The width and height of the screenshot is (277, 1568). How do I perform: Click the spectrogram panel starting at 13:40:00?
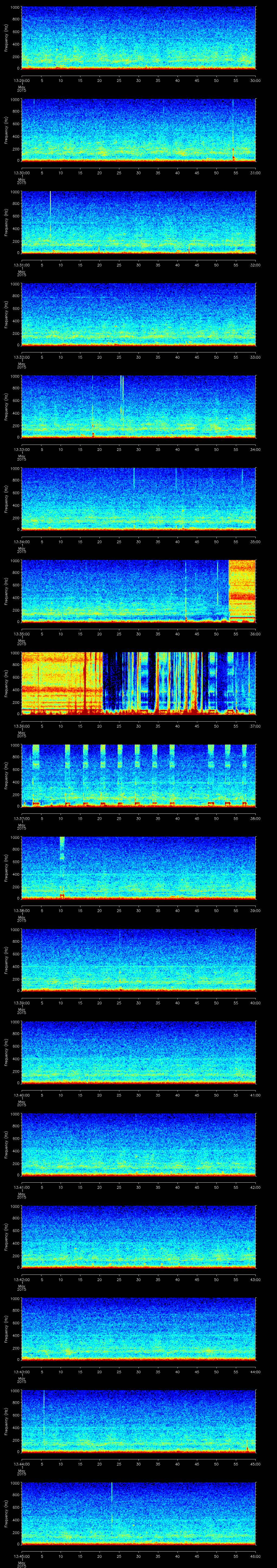tap(138, 1052)
